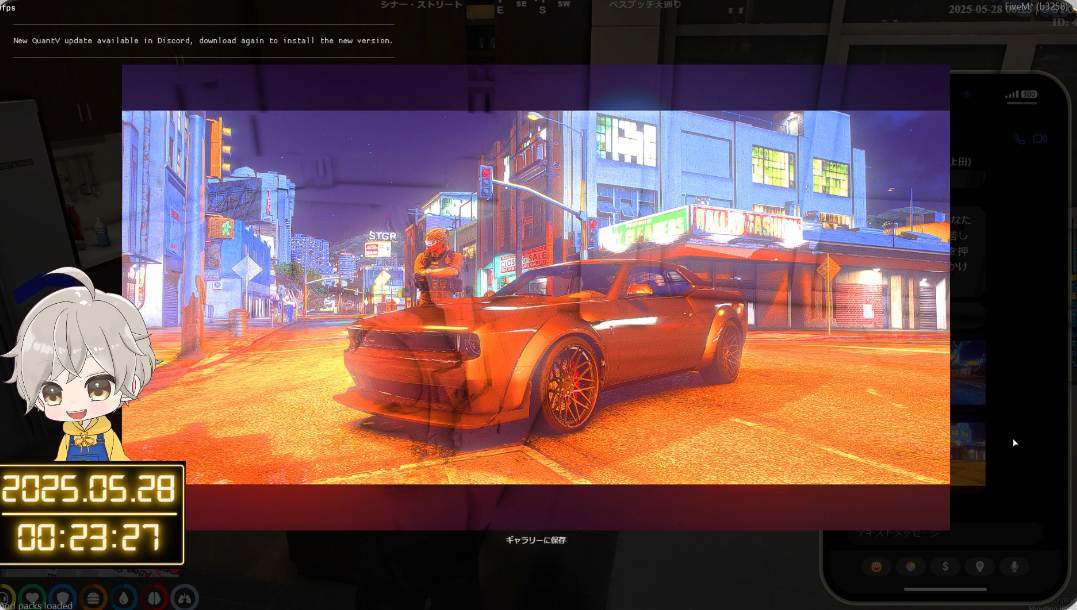
Task: Start a video call from the phone chat header
Action: (1040, 139)
